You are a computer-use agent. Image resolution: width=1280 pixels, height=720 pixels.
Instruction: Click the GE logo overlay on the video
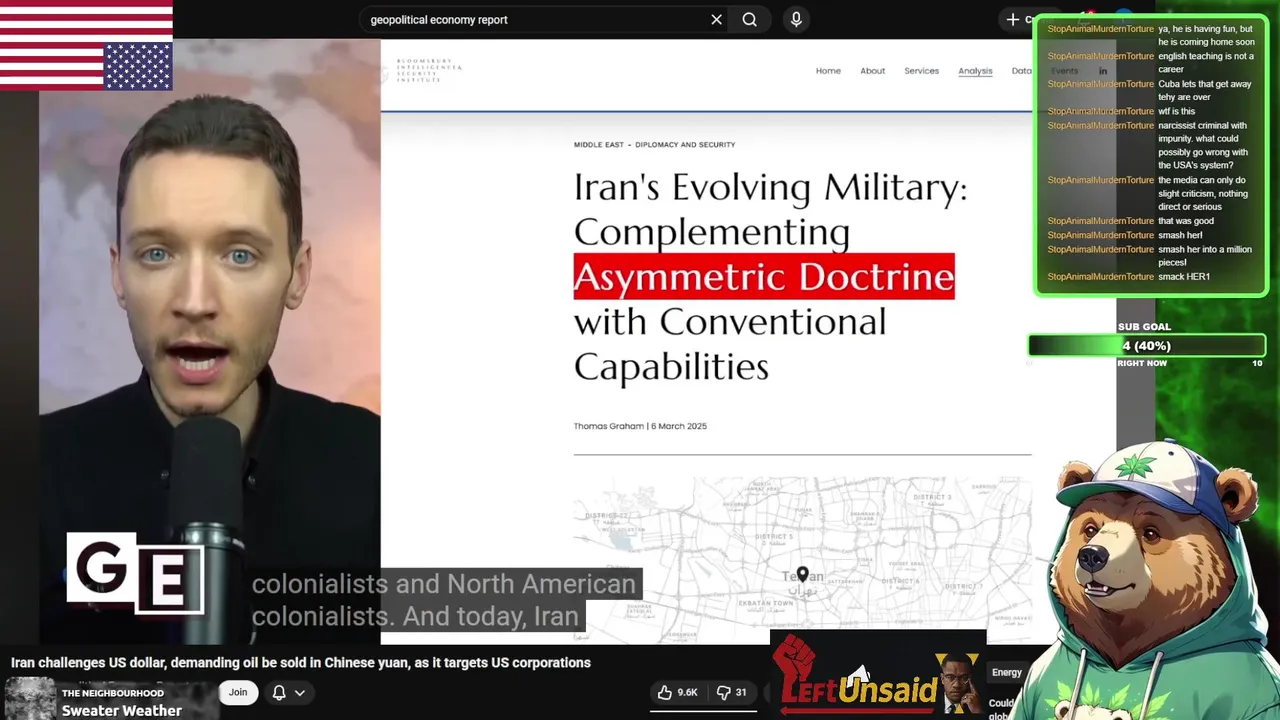coord(135,572)
